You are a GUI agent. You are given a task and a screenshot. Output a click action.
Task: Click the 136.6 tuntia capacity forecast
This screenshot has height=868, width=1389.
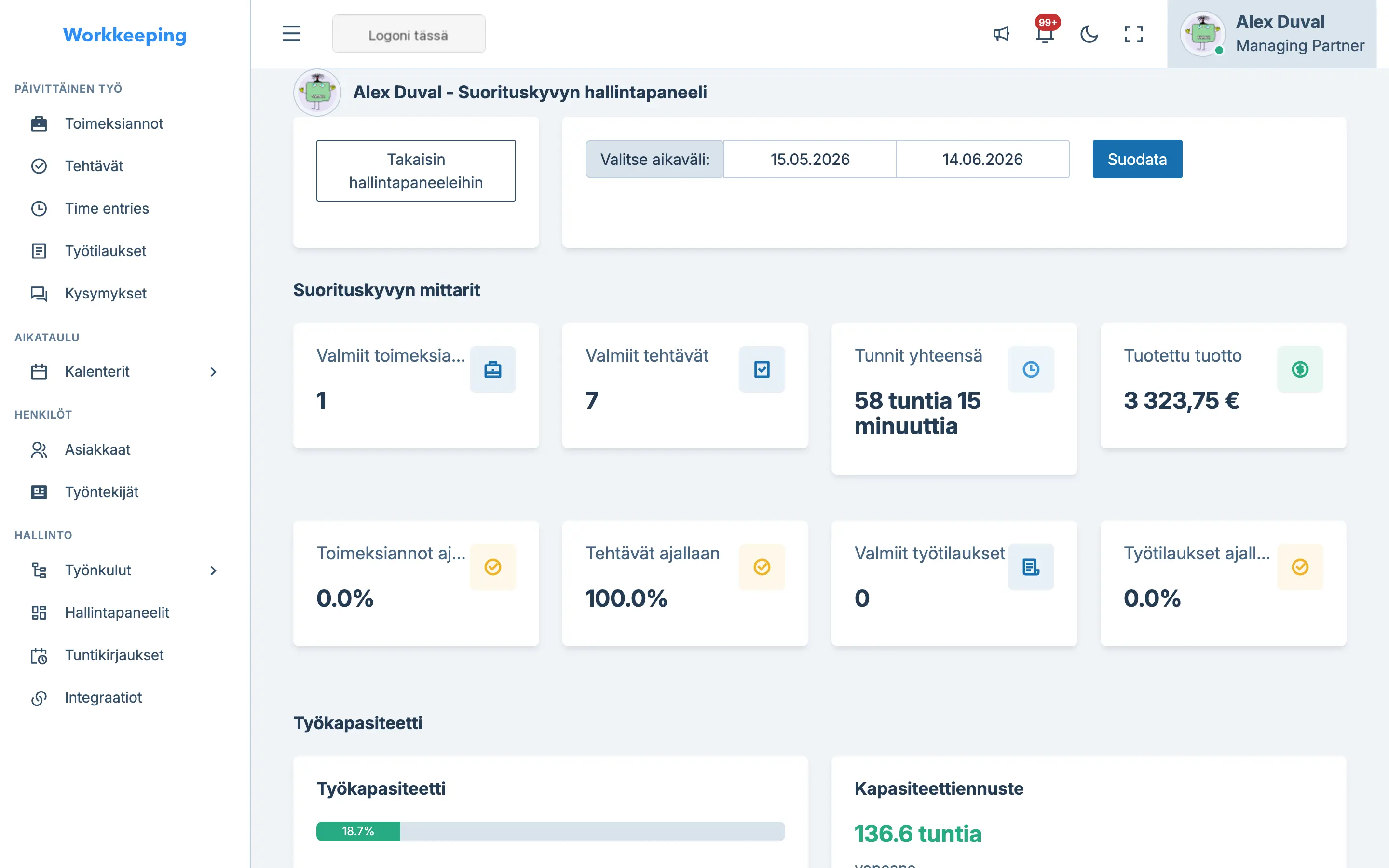click(918, 834)
